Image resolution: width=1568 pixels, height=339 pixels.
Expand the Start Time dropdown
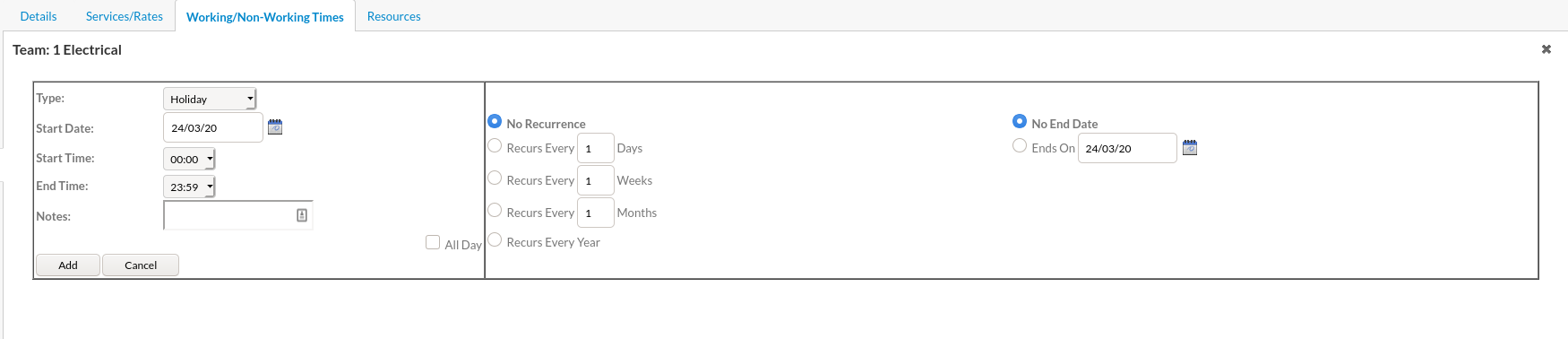point(189,159)
